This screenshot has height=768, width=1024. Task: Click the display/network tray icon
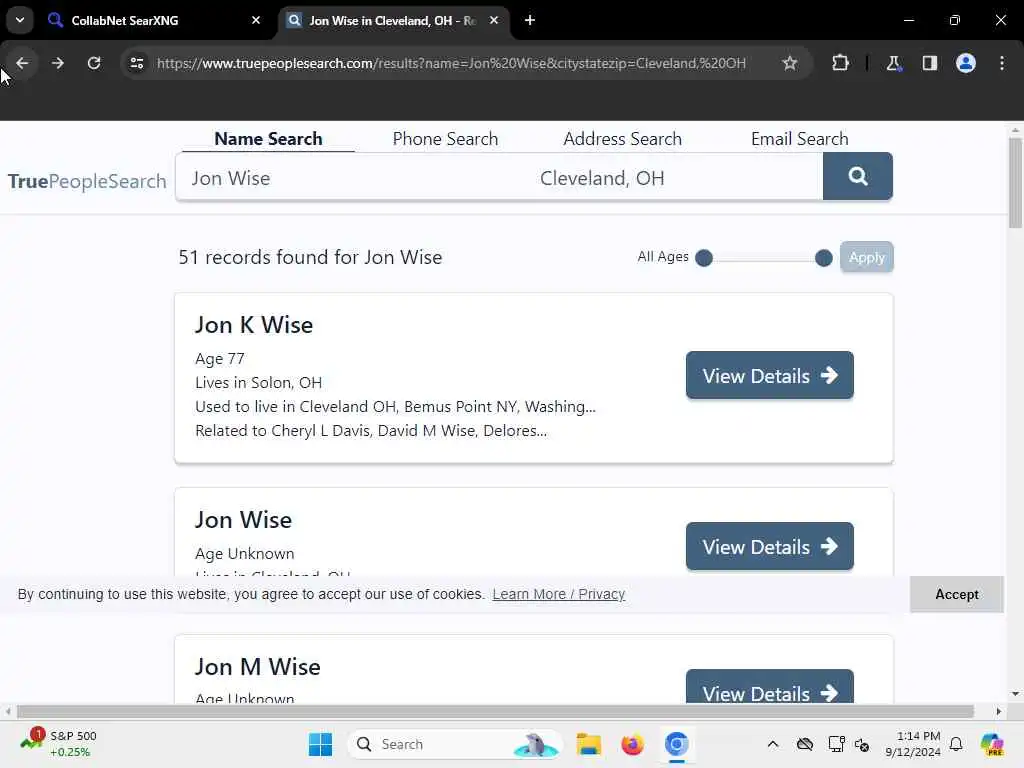click(835, 744)
